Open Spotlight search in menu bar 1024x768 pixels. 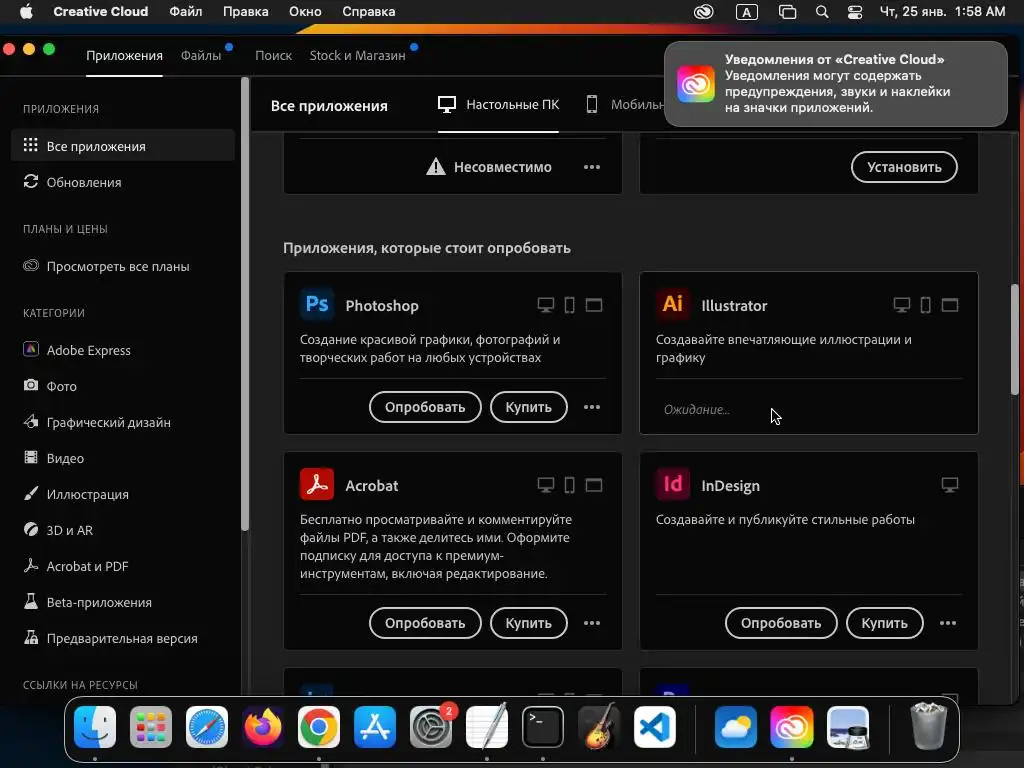click(x=822, y=12)
